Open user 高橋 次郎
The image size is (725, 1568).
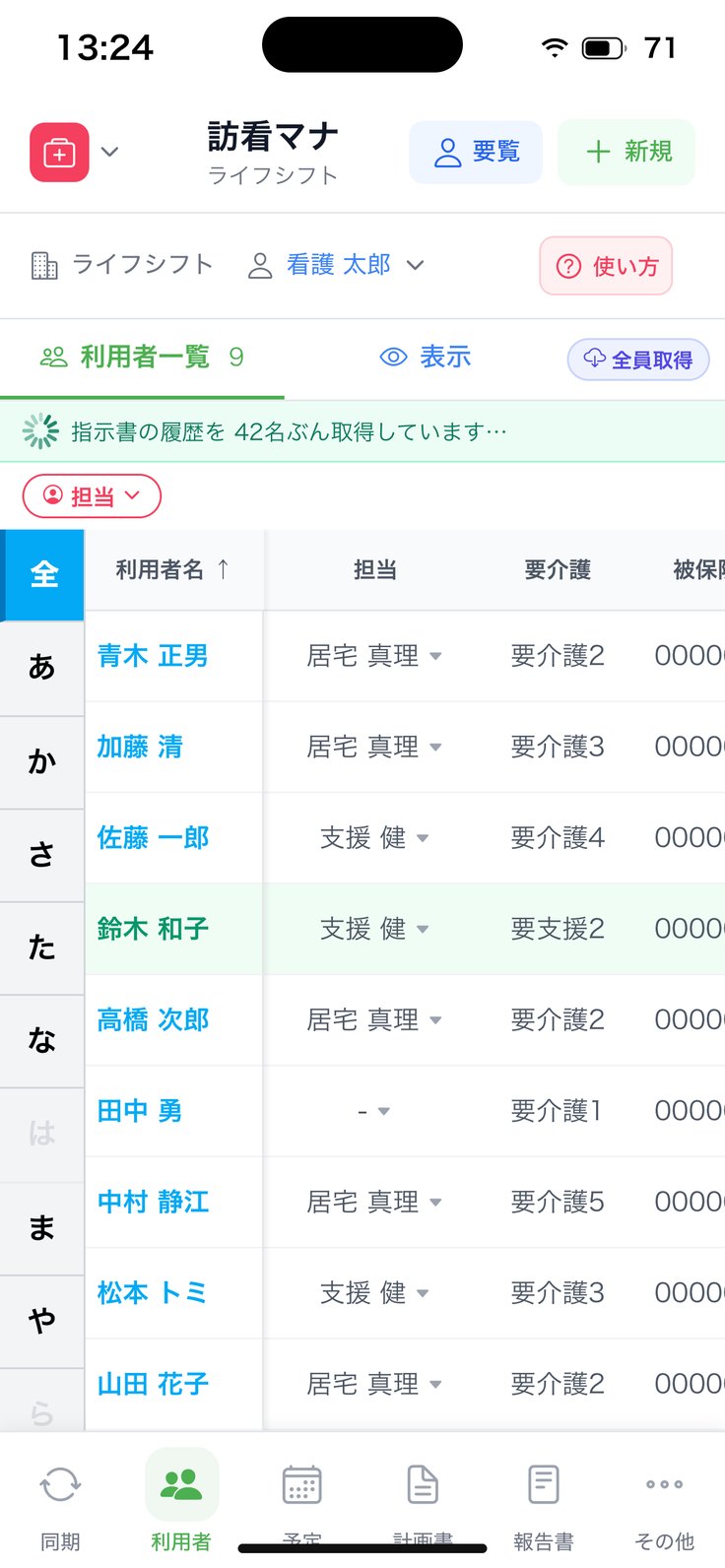pos(153,1019)
